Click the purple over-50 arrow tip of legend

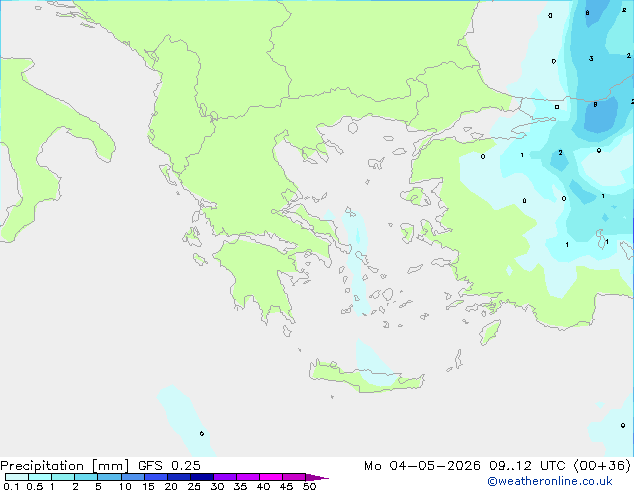click(317, 477)
